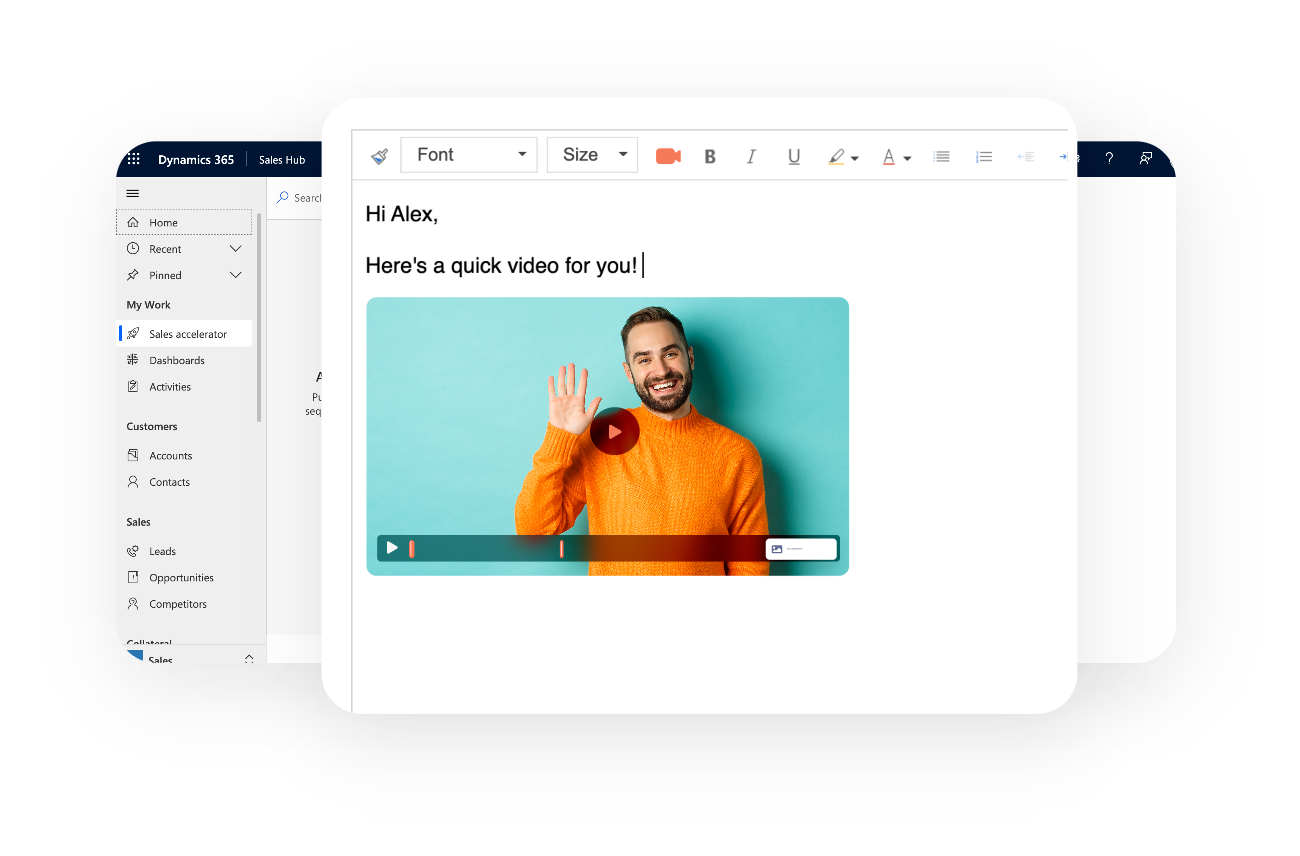Open the font color dropdown

click(x=908, y=158)
